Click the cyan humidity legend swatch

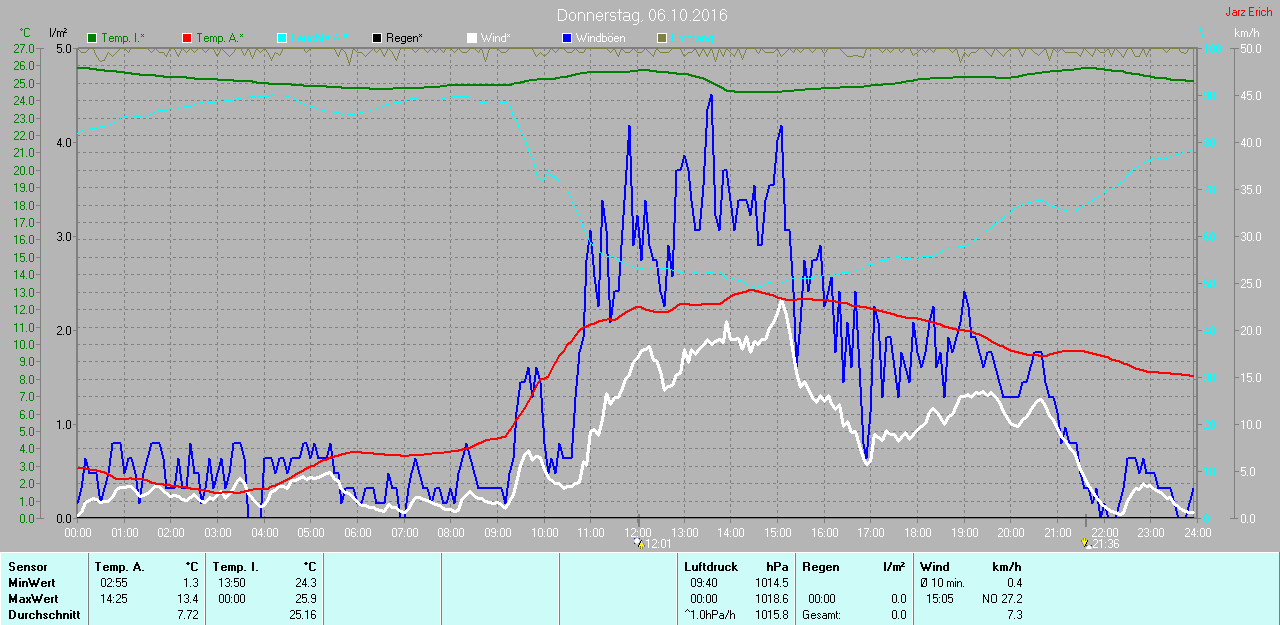point(282,38)
